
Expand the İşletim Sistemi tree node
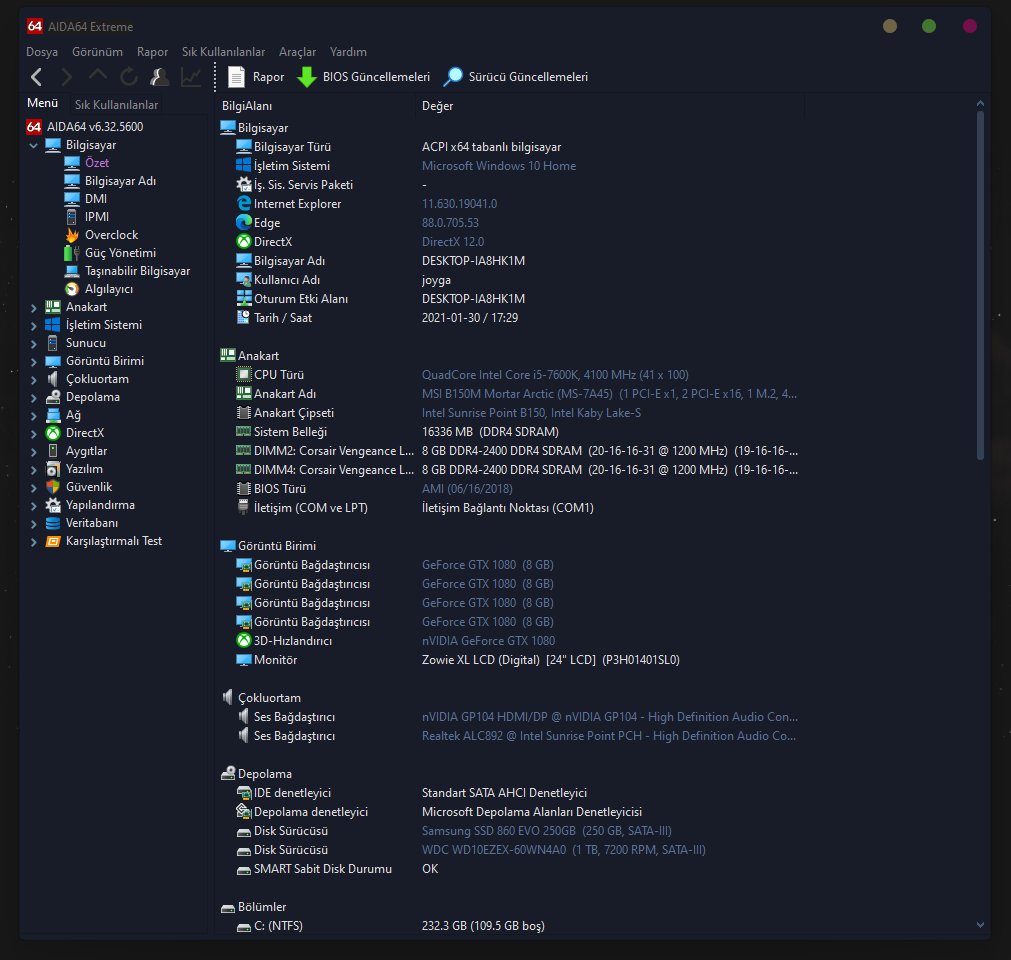[x=34, y=326]
